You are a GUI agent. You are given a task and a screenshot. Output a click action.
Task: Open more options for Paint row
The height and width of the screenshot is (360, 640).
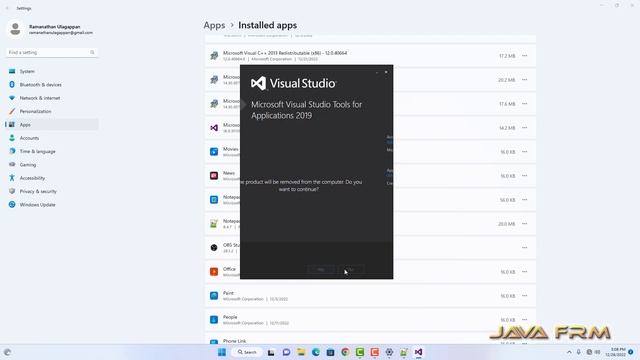pyautogui.click(x=524, y=296)
